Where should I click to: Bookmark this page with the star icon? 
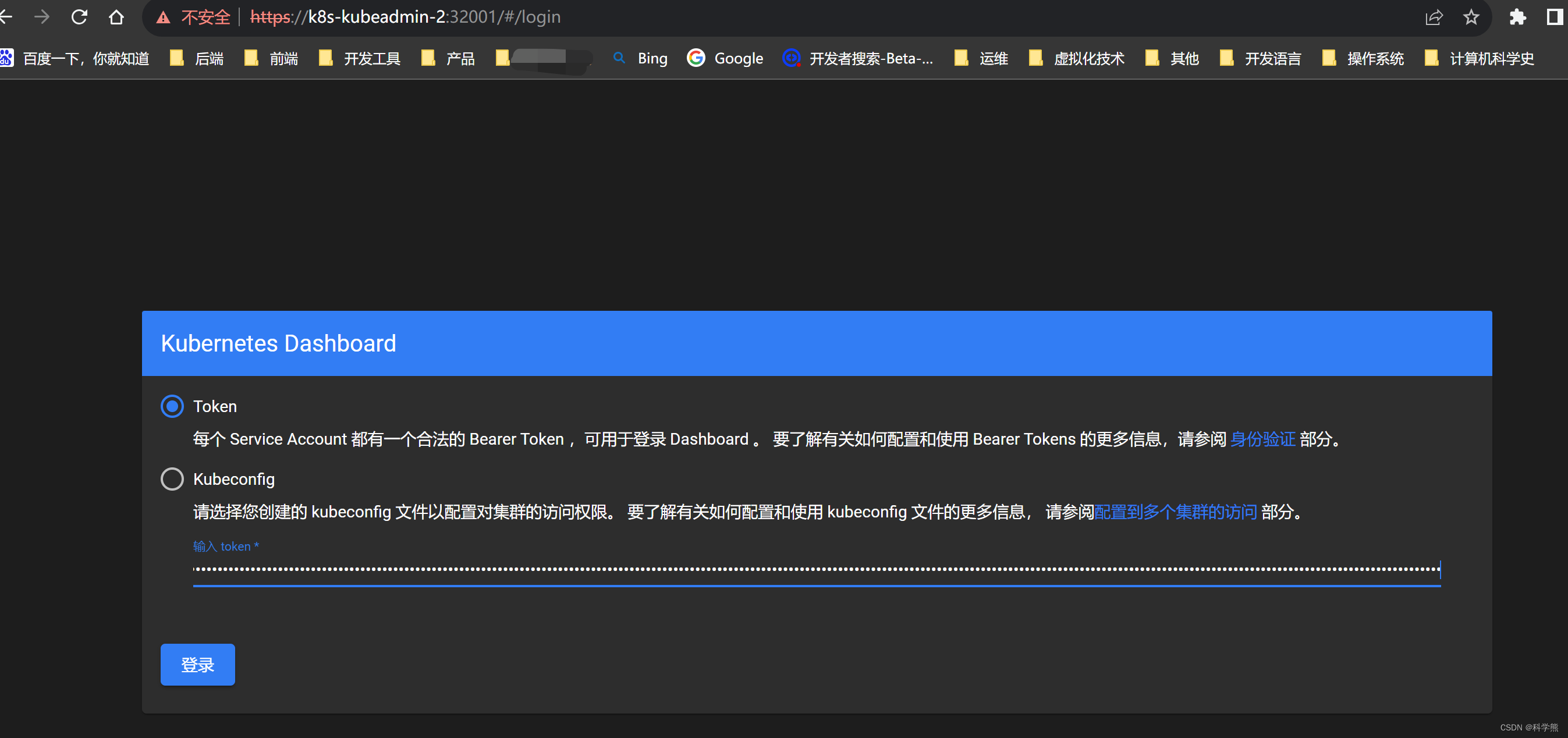coord(1471,17)
